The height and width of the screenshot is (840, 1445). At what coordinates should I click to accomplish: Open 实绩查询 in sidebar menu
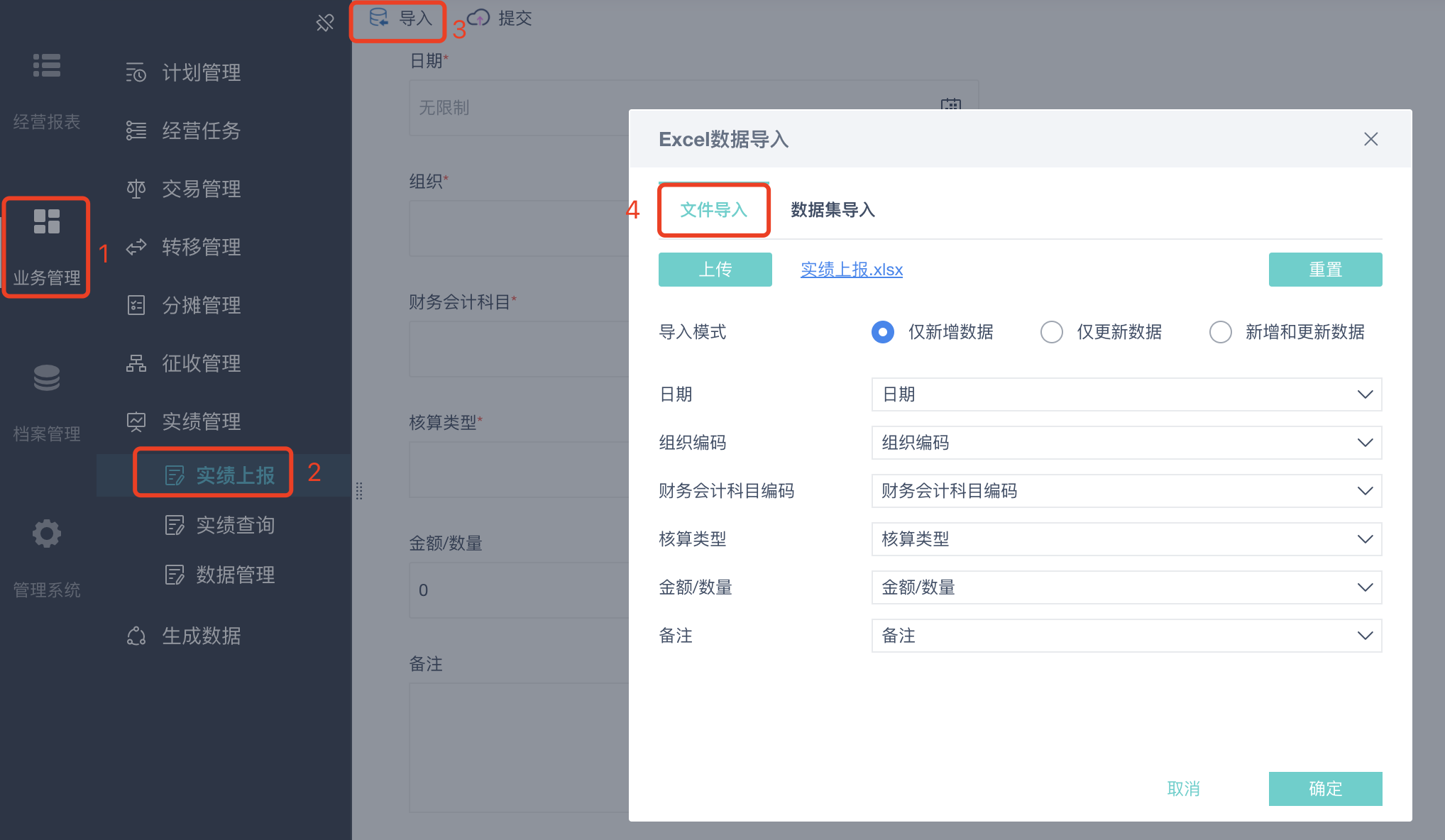[234, 525]
